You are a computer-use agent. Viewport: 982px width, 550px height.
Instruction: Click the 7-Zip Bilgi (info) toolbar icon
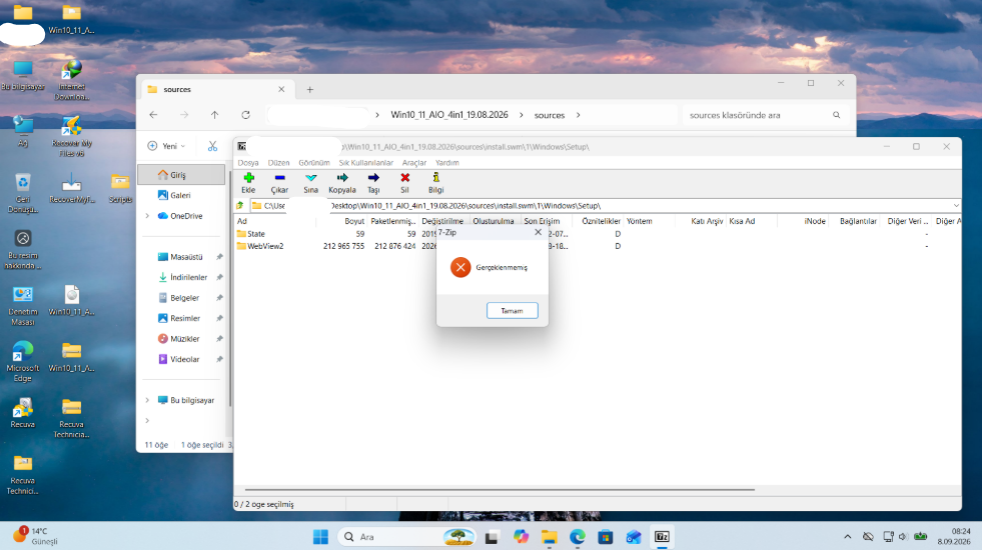(436, 182)
